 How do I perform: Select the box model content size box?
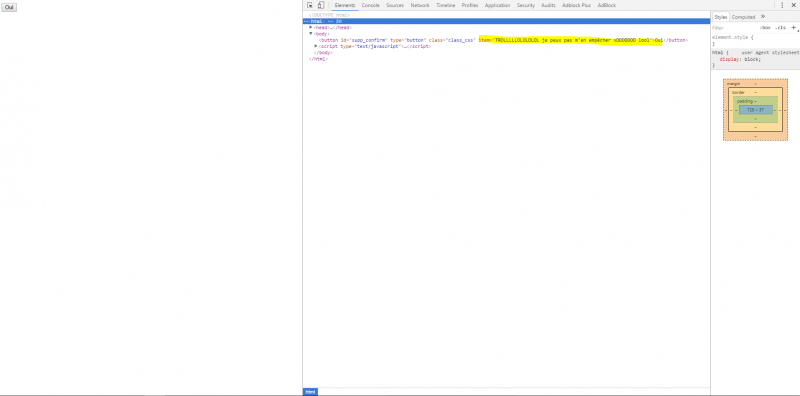(x=756, y=110)
